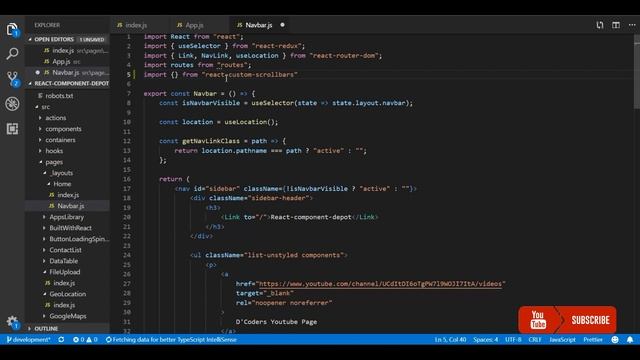The image size is (640, 360).
Task: Open the Manage gear menu
Action: pyautogui.click(x=12, y=322)
